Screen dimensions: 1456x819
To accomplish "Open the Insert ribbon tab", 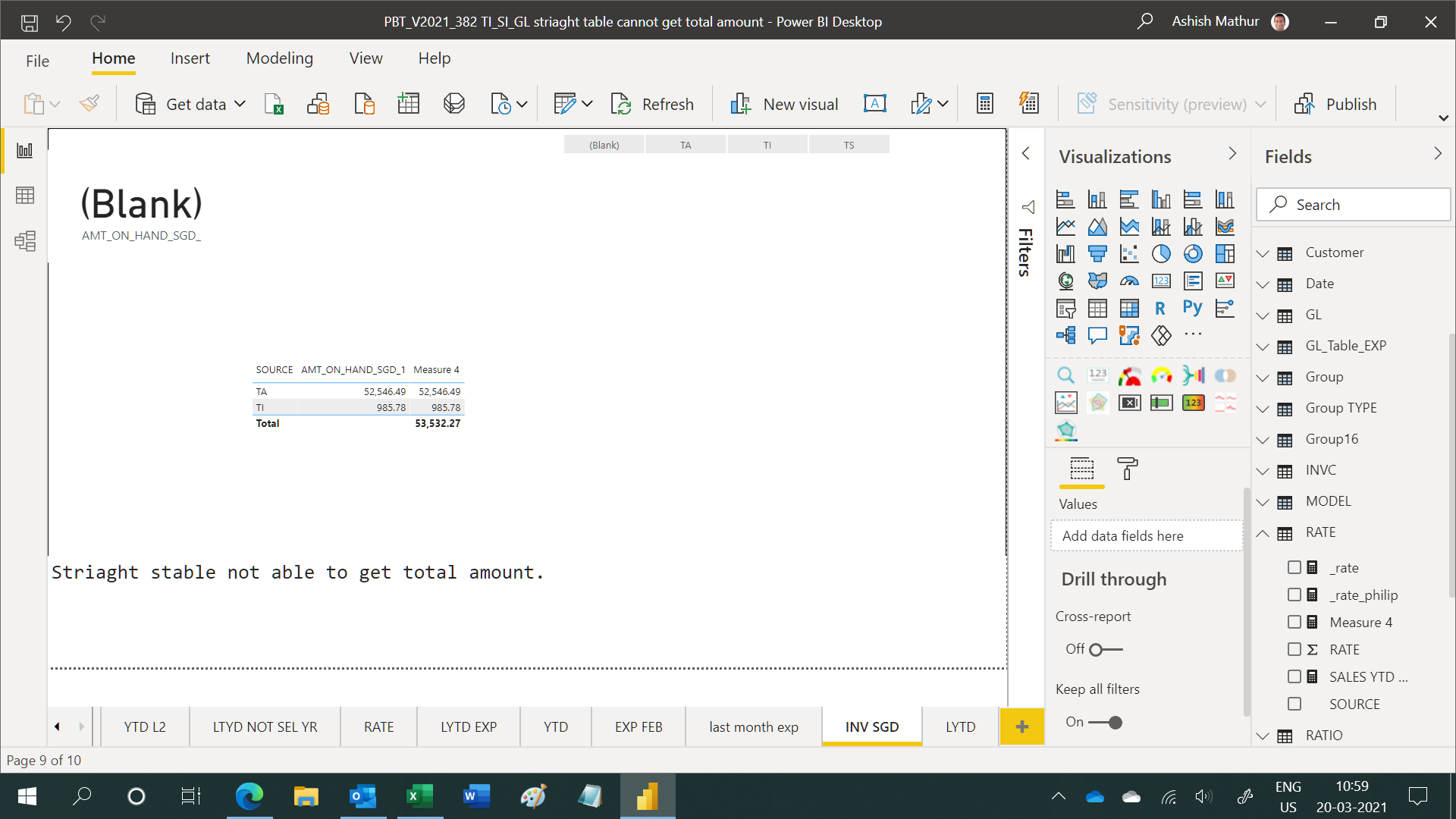I will tap(190, 58).
